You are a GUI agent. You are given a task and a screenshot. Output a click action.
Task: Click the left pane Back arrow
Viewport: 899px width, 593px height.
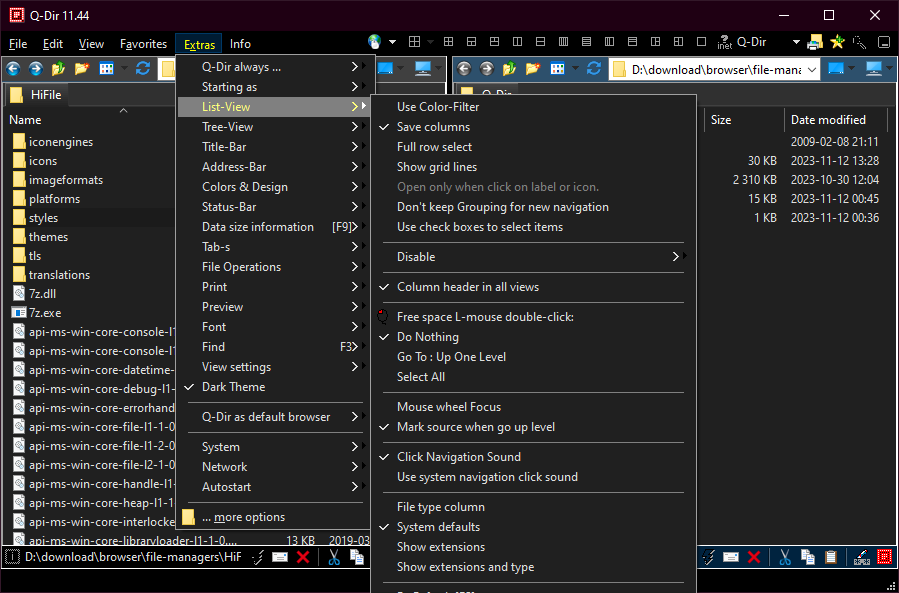point(13,69)
